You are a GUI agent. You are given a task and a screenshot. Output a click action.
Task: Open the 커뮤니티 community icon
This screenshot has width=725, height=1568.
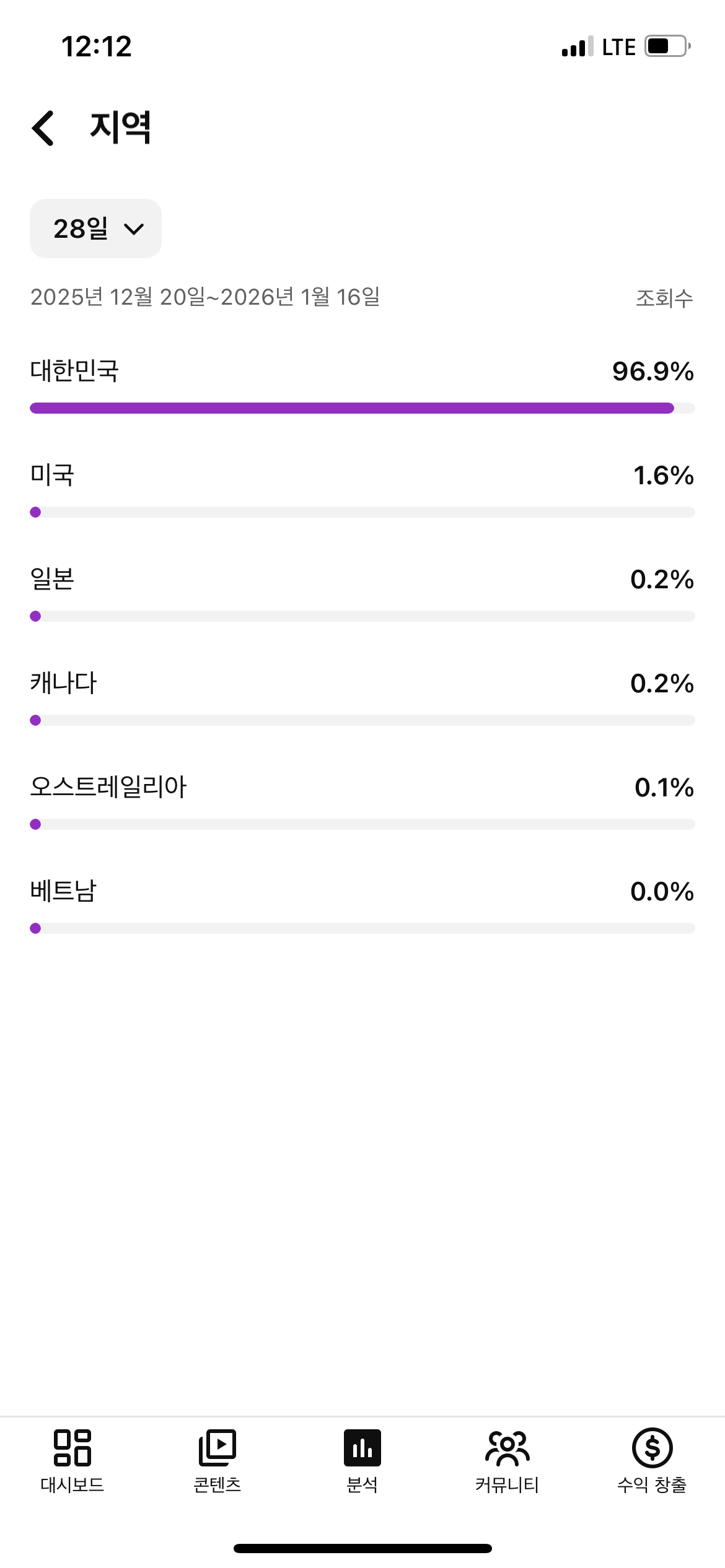point(507,1448)
